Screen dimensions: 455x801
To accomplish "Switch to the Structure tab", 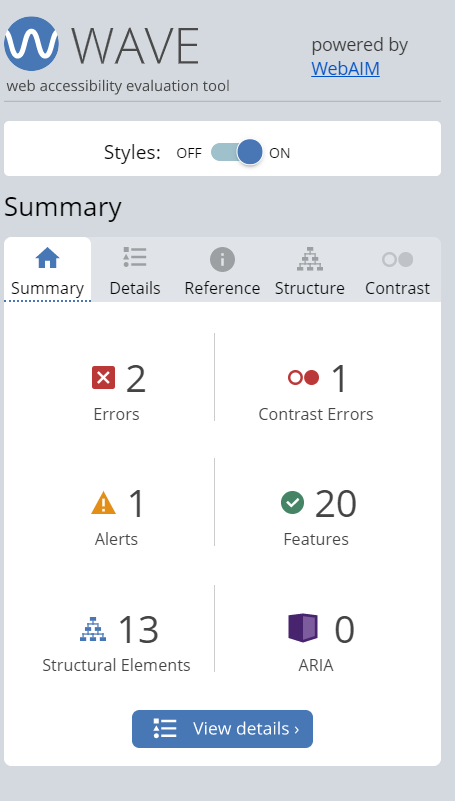I will click(309, 271).
